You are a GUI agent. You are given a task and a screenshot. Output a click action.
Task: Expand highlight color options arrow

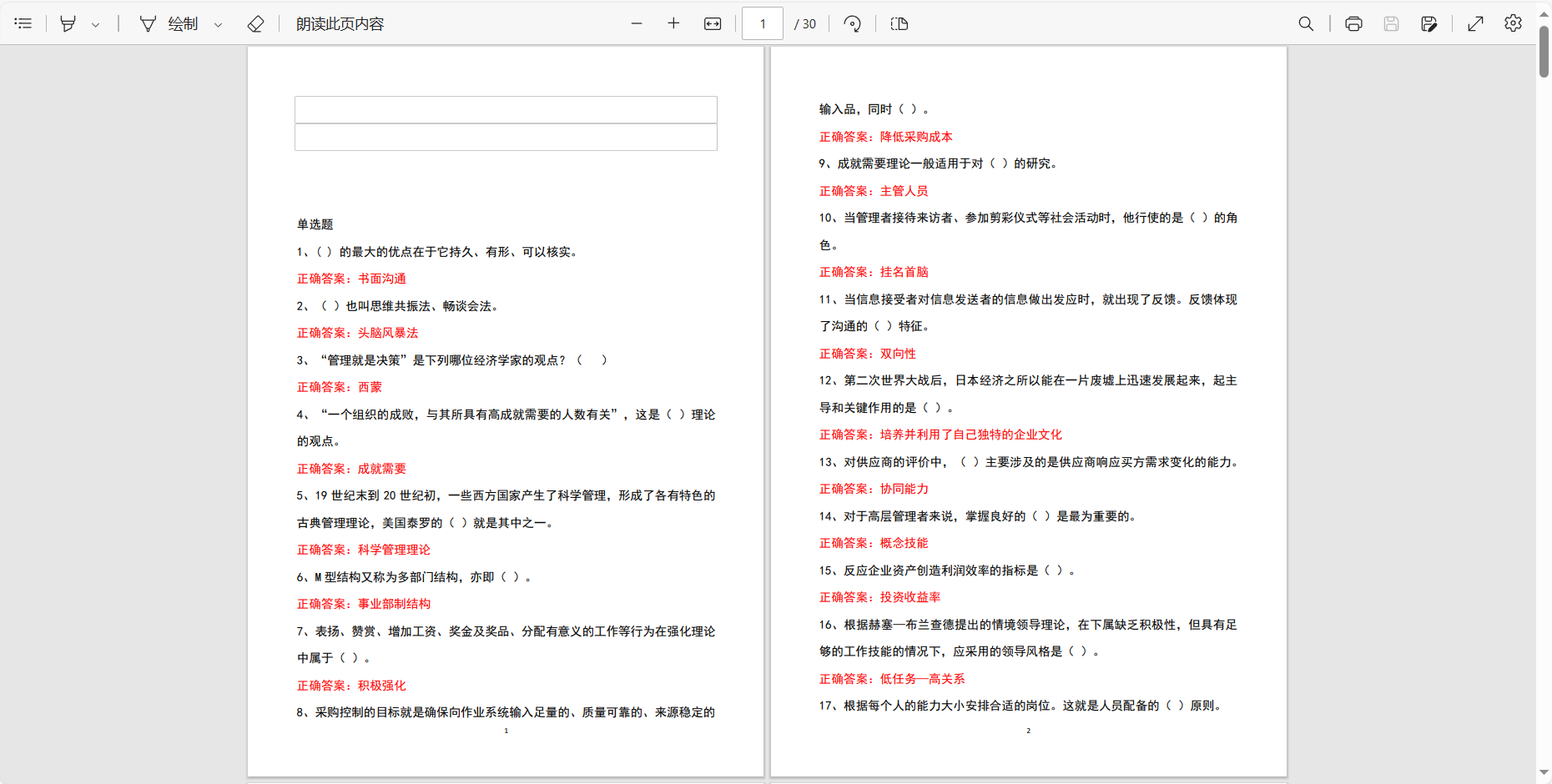tap(96, 24)
